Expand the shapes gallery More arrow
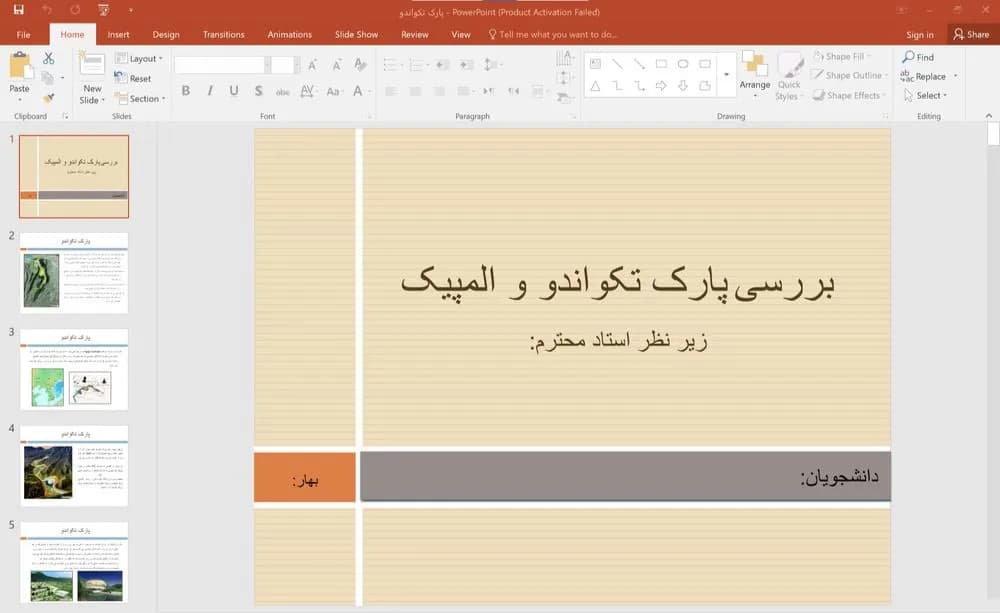The height and width of the screenshot is (613, 1000). 726,75
